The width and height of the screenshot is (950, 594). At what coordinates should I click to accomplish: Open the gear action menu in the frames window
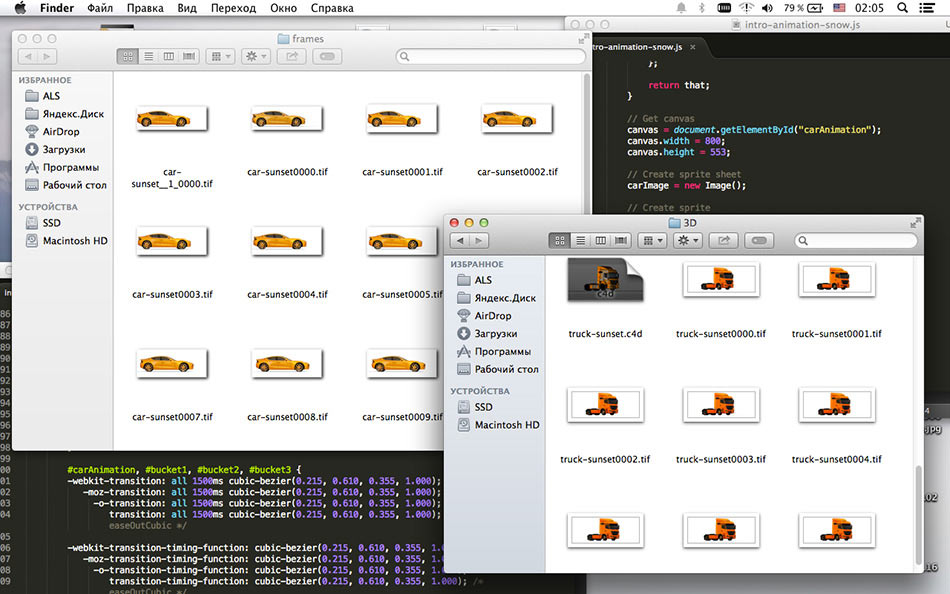(x=254, y=57)
